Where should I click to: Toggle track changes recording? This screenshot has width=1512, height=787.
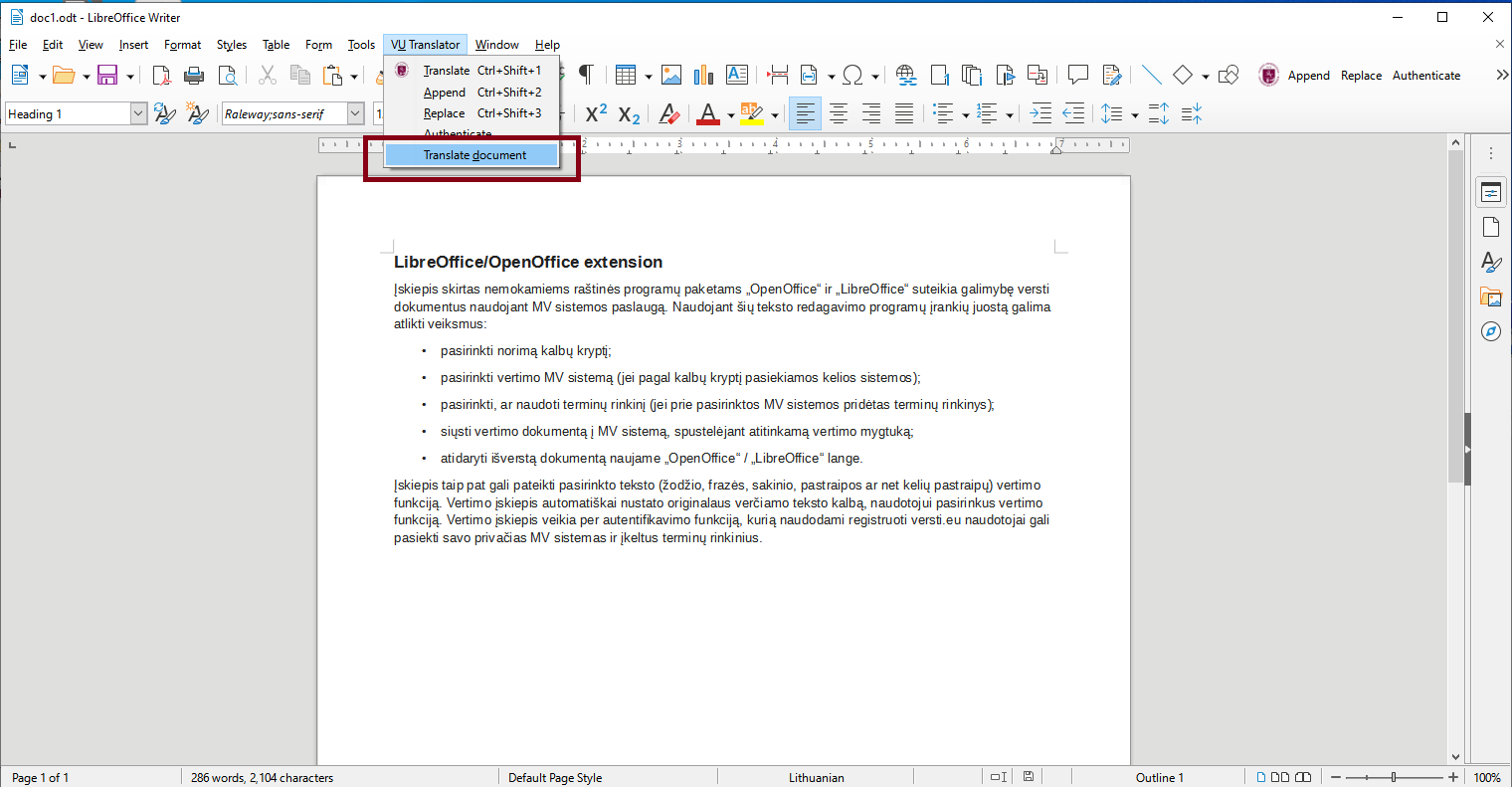pos(1112,76)
